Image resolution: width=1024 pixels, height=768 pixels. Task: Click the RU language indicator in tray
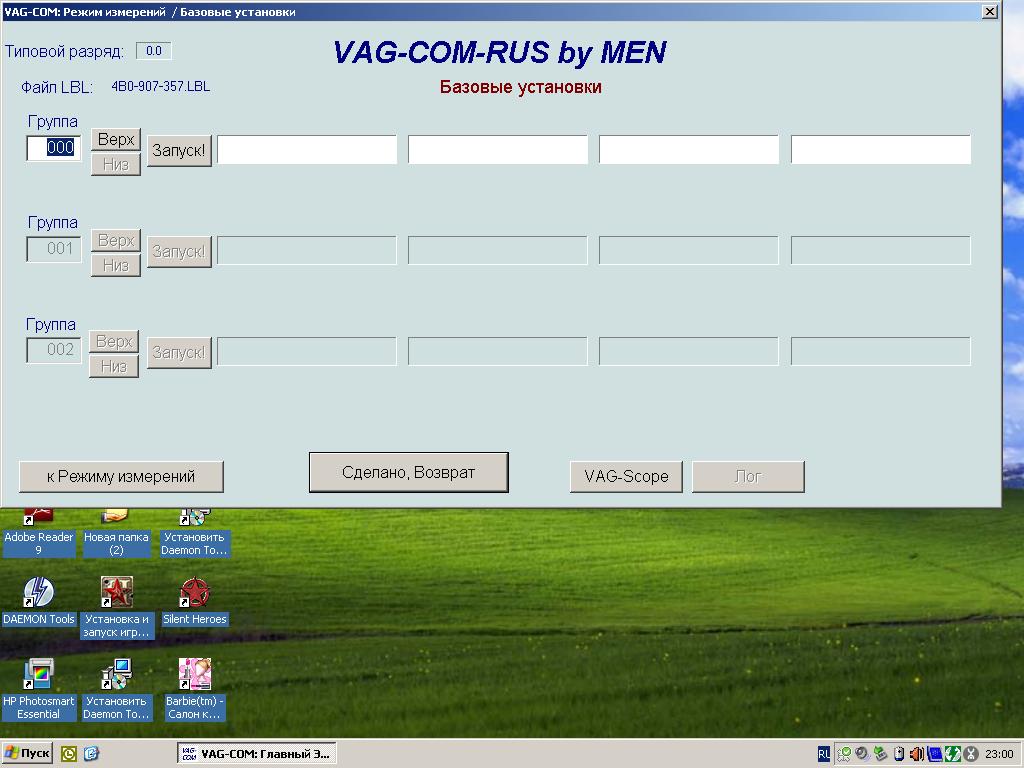[823, 754]
